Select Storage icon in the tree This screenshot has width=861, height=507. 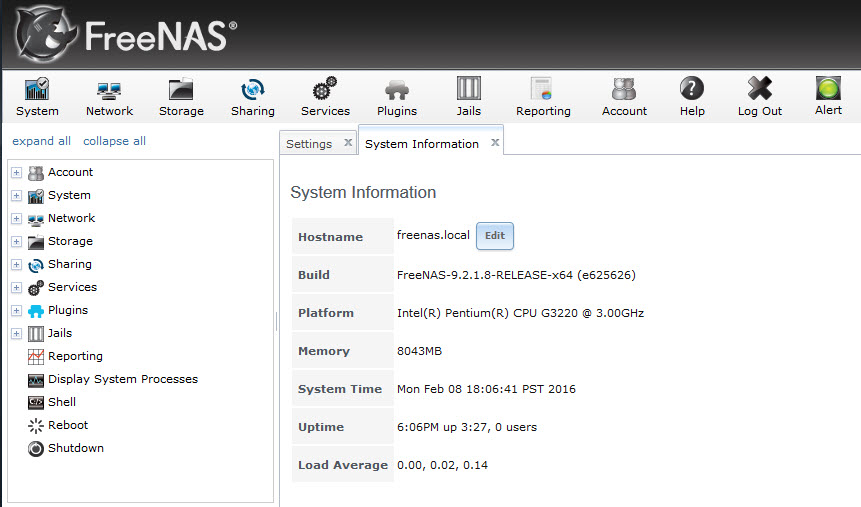36,242
